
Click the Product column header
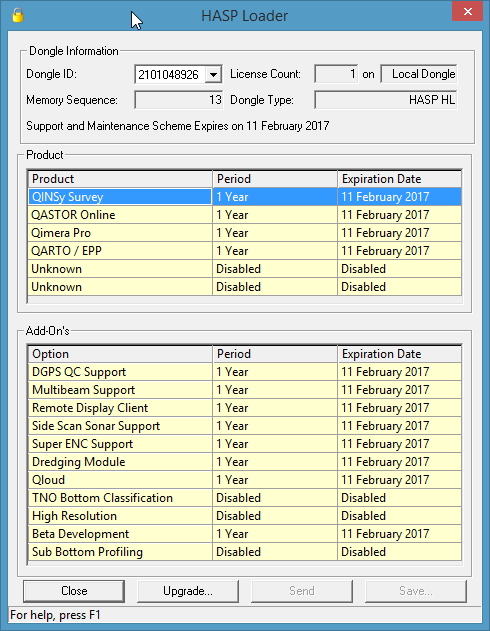120,179
